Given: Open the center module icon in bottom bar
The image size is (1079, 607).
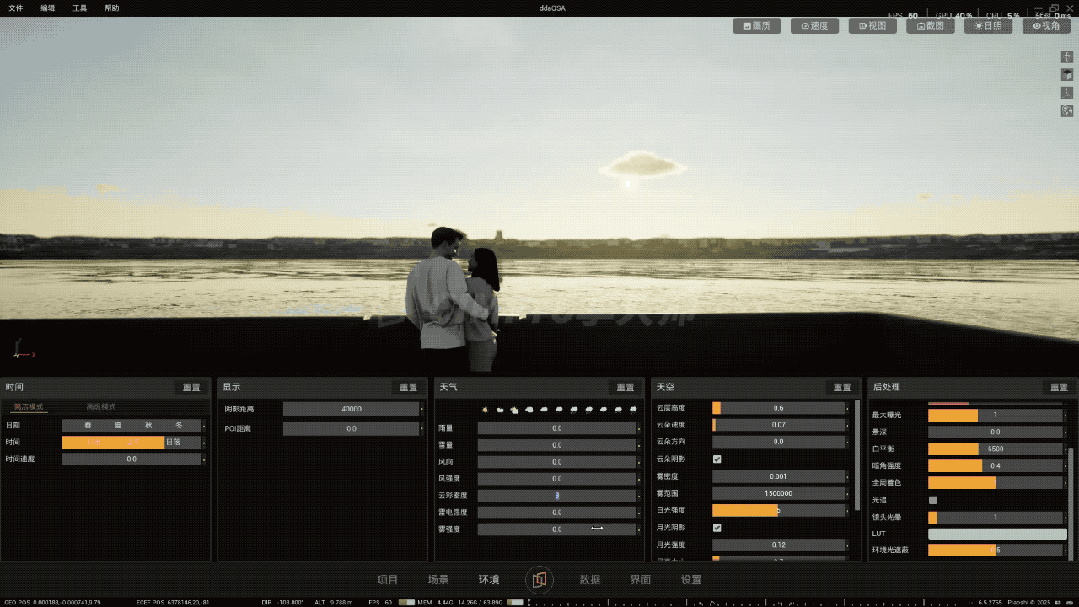Looking at the screenshot, I should point(540,579).
